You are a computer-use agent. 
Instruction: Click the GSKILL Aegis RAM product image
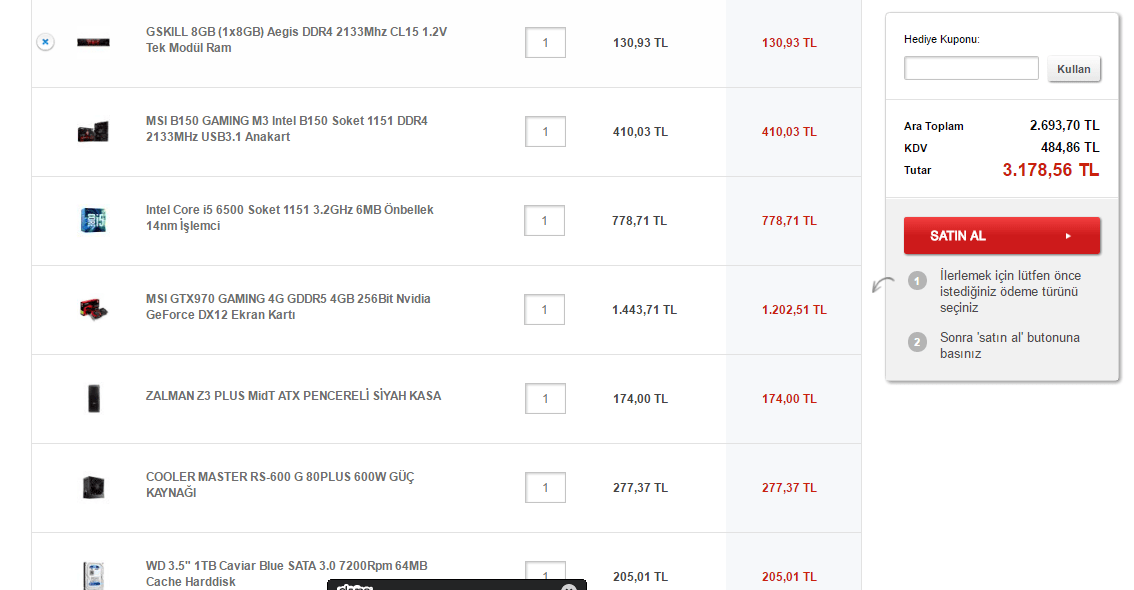coord(93,42)
